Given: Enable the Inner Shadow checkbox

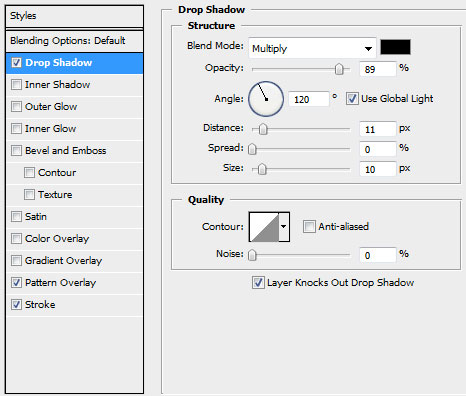Looking at the screenshot, I should (x=16, y=85).
